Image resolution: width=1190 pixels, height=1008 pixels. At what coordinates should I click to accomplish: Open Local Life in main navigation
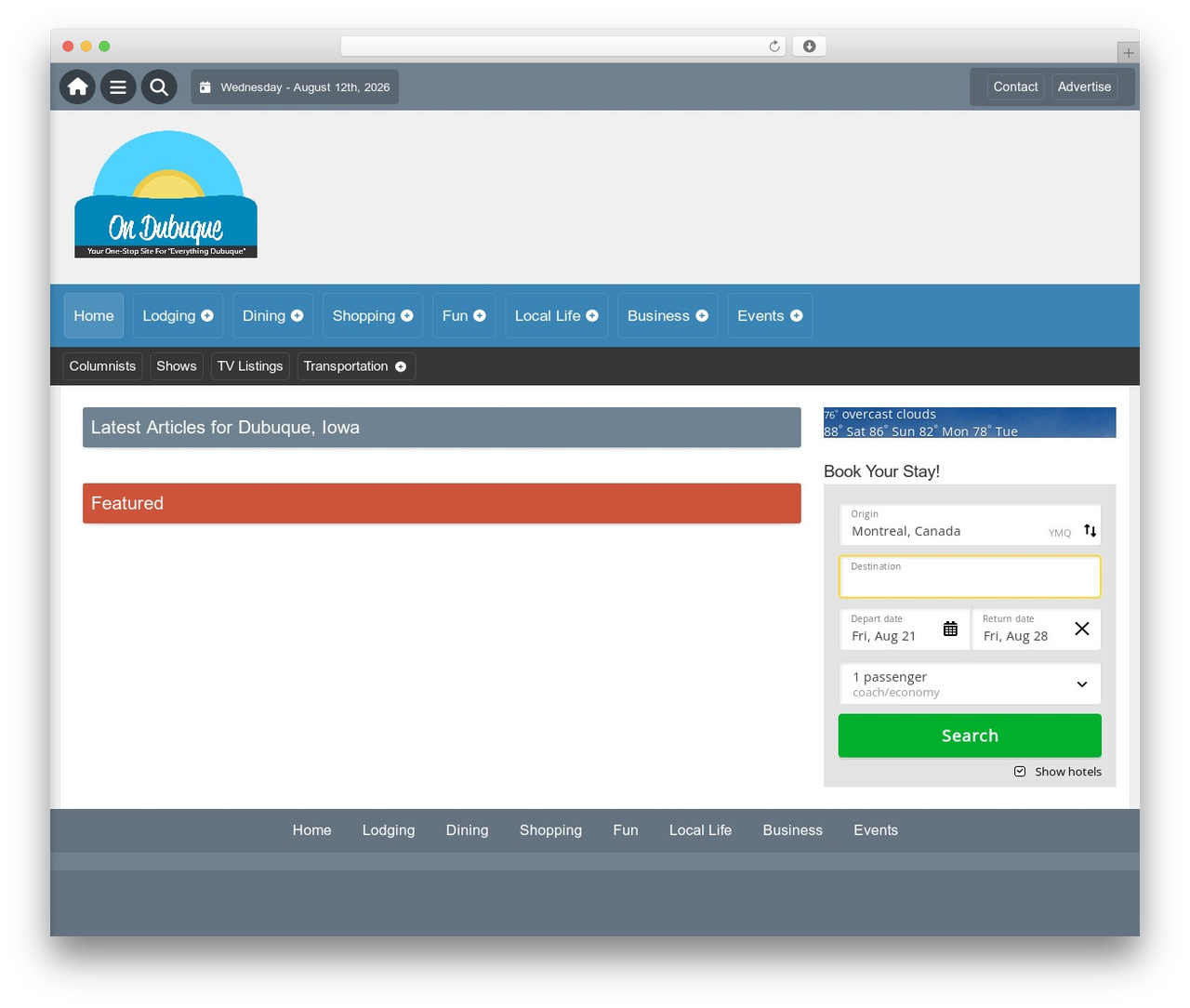(557, 316)
